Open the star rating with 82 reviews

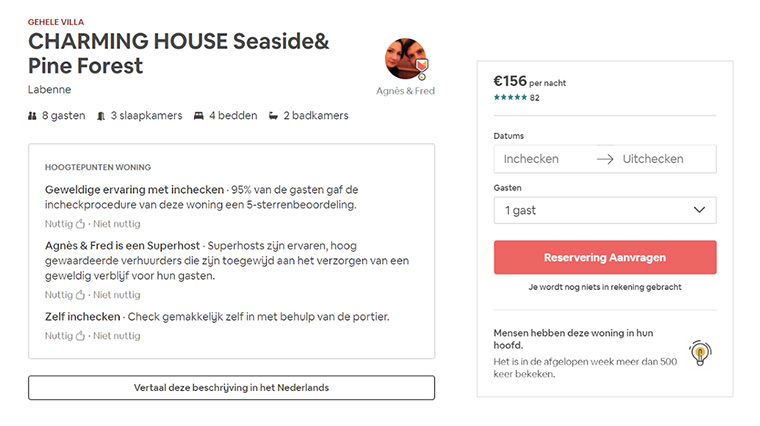(516, 97)
